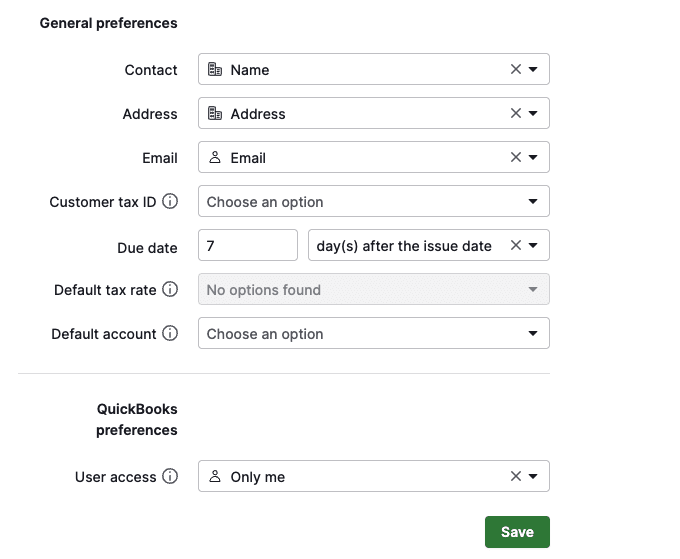Click the organization icon in Contact field
The width and height of the screenshot is (680, 559).
click(215, 69)
